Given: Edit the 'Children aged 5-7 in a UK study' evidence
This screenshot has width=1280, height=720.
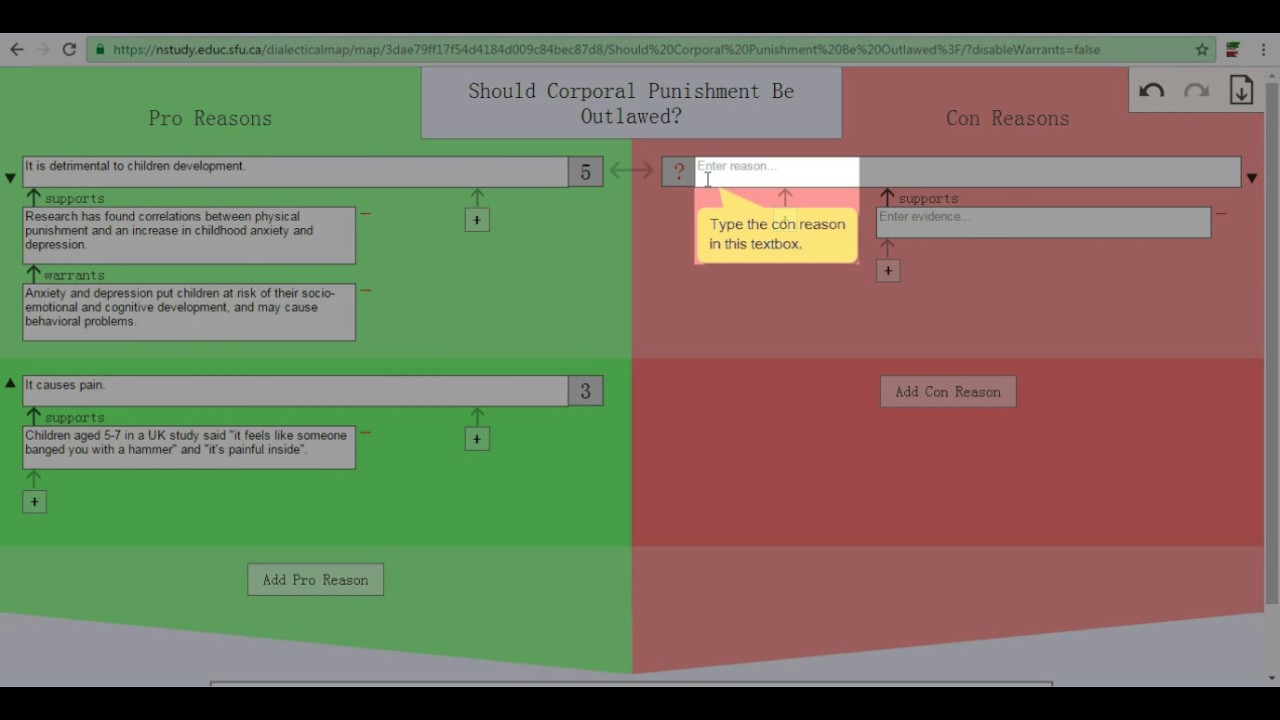Looking at the screenshot, I should click(189, 448).
